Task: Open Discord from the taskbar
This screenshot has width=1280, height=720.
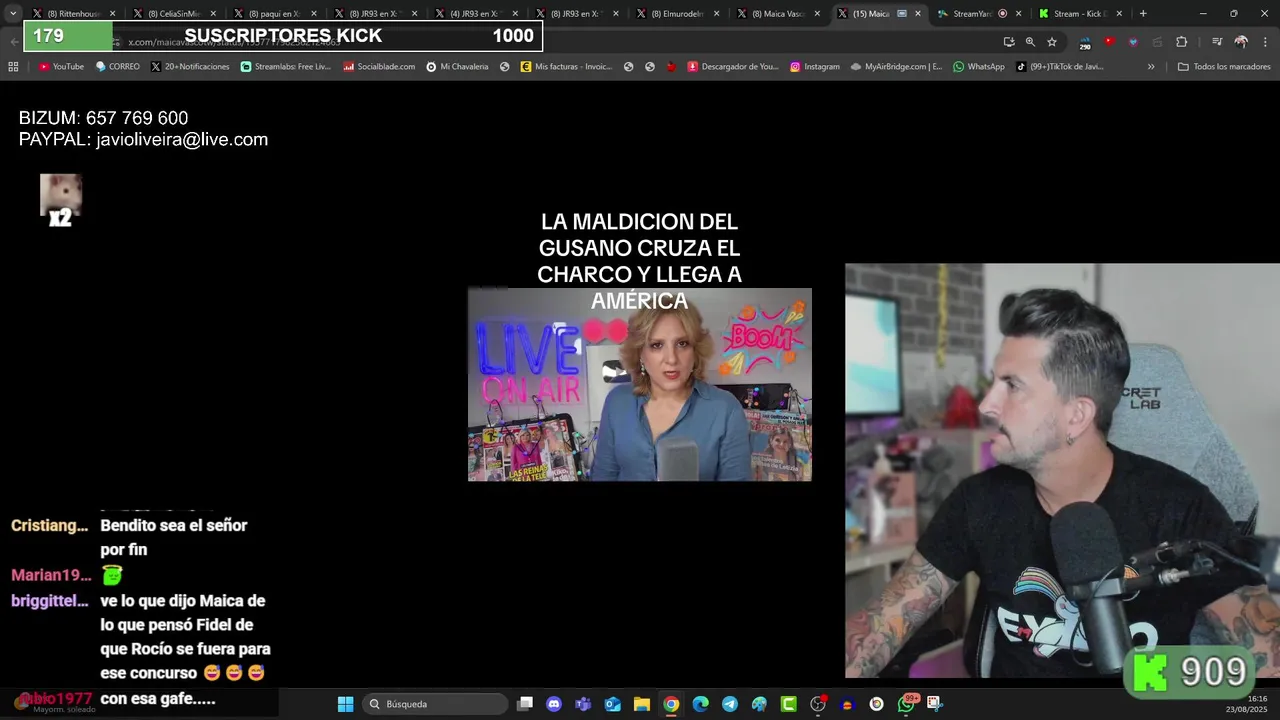Action: pos(554,704)
